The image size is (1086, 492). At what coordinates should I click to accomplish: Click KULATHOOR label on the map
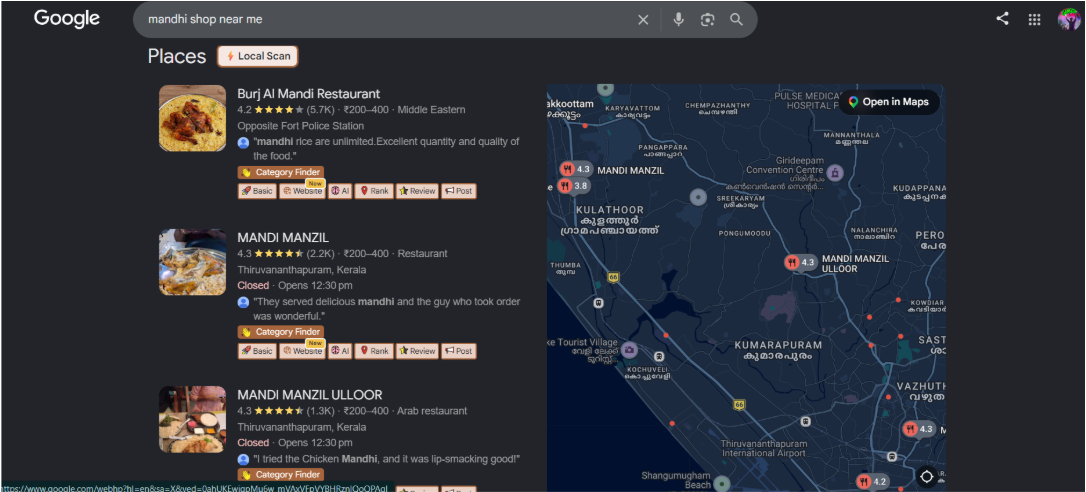608,210
